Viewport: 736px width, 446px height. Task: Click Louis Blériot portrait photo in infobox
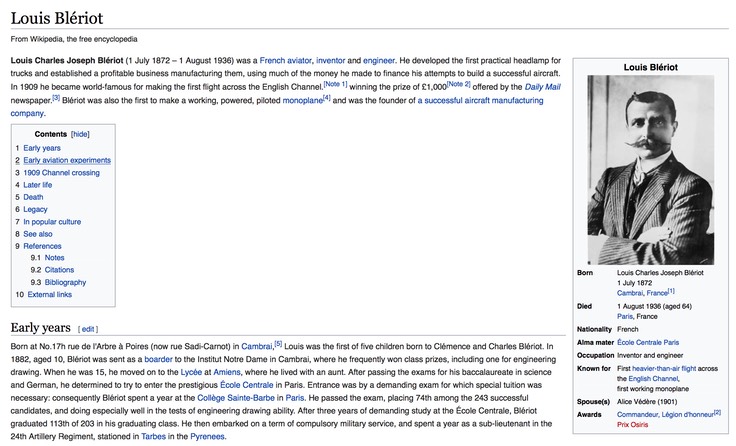651,169
